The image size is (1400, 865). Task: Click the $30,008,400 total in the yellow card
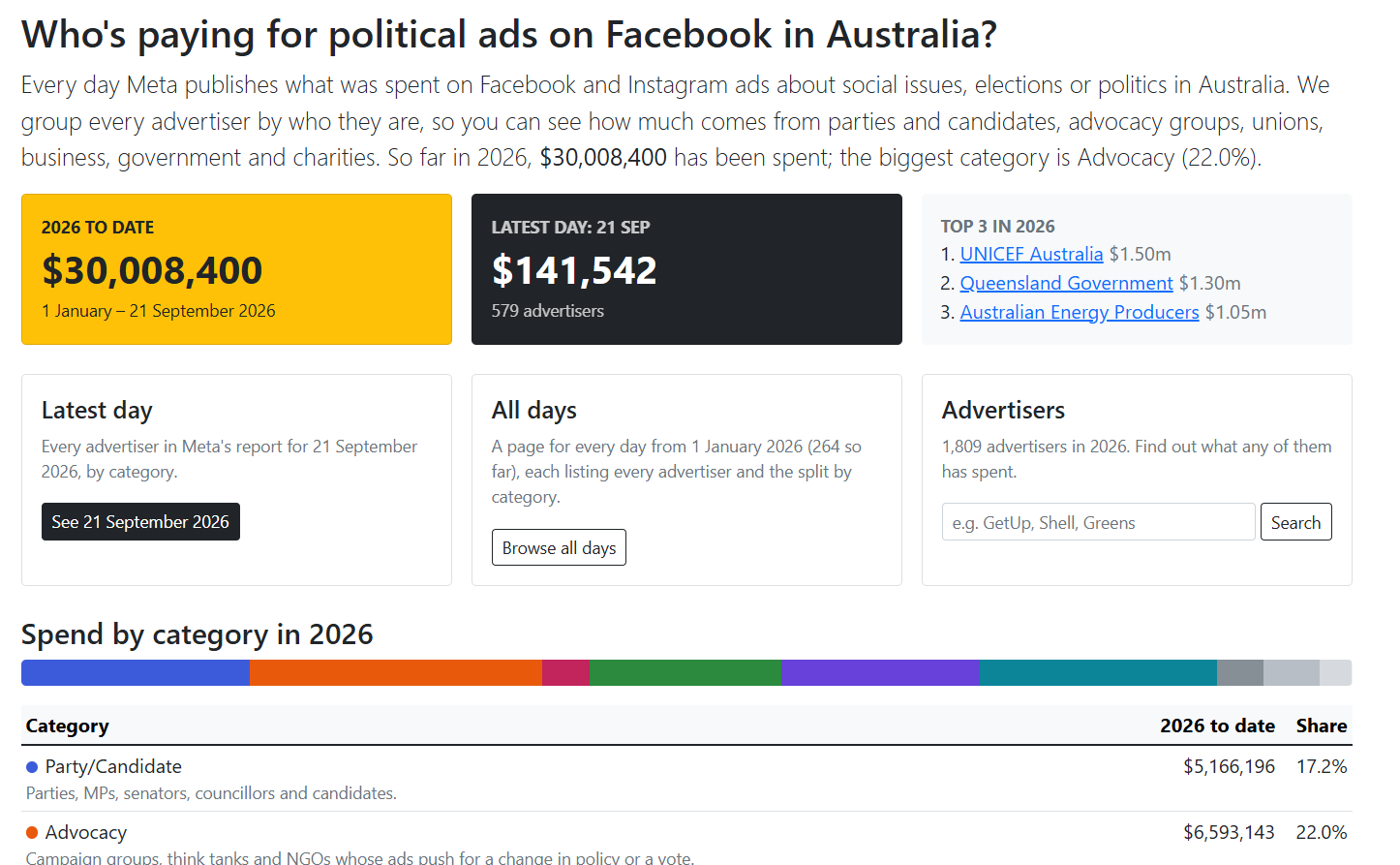152,270
